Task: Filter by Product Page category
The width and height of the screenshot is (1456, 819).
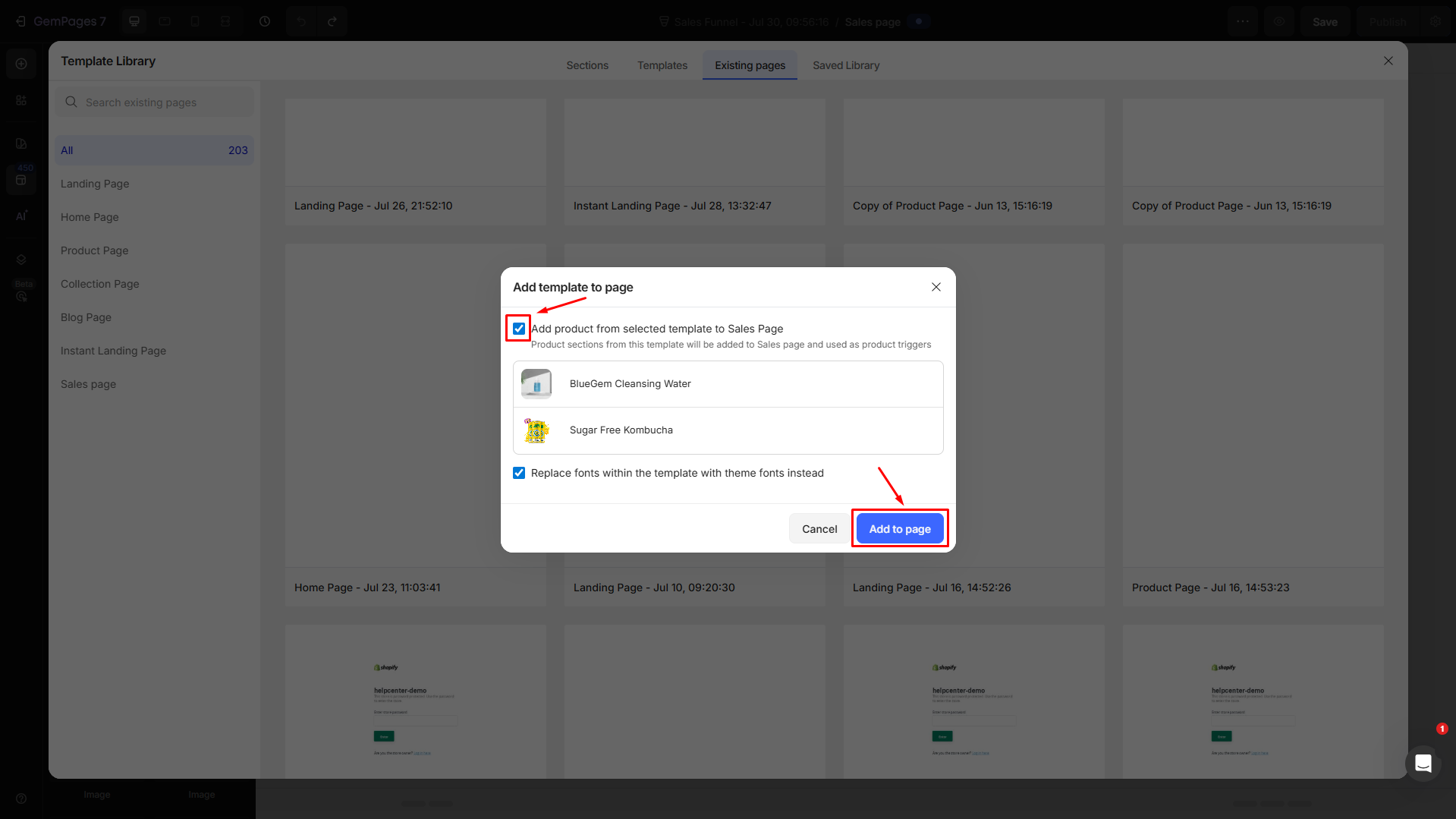Action: 155,250
